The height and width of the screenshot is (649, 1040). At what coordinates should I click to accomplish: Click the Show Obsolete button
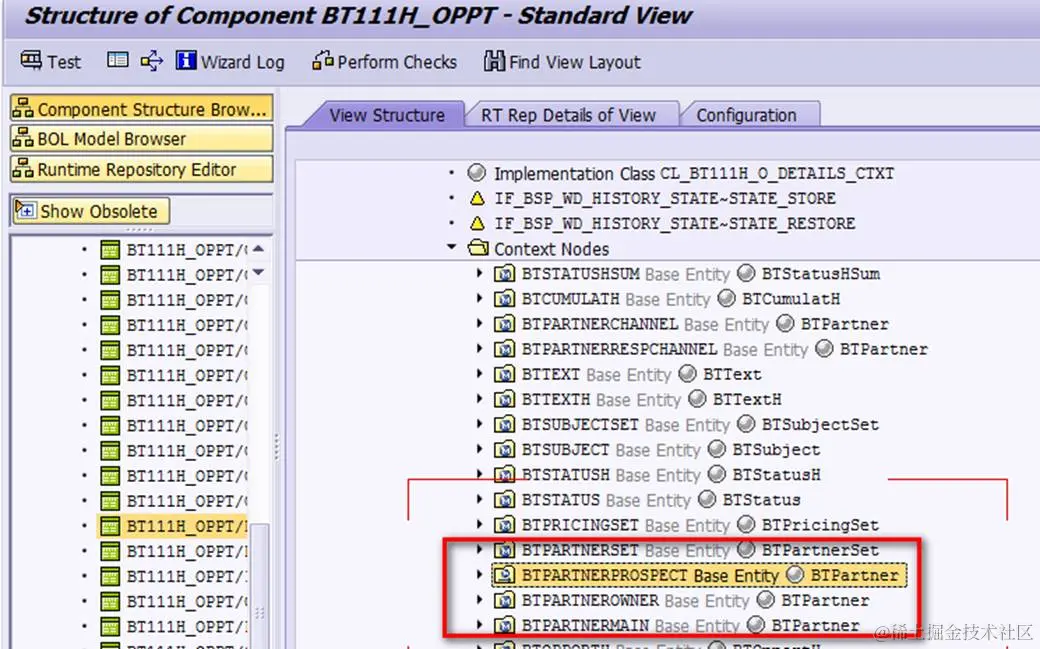point(91,211)
